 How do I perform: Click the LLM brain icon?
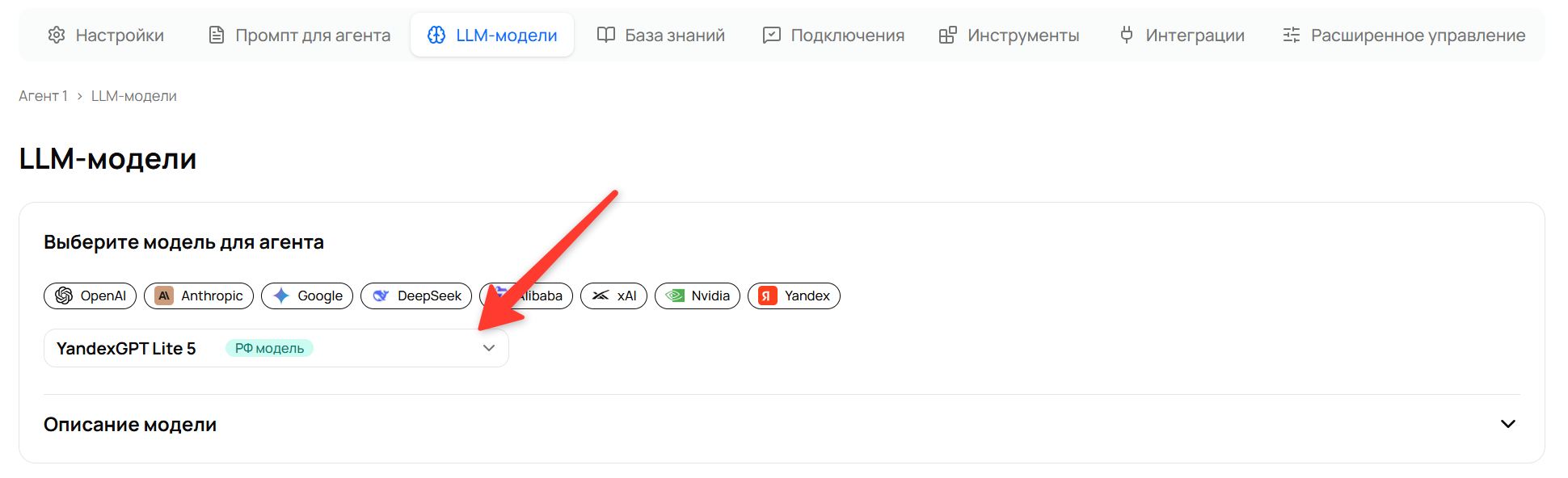tap(436, 35)
